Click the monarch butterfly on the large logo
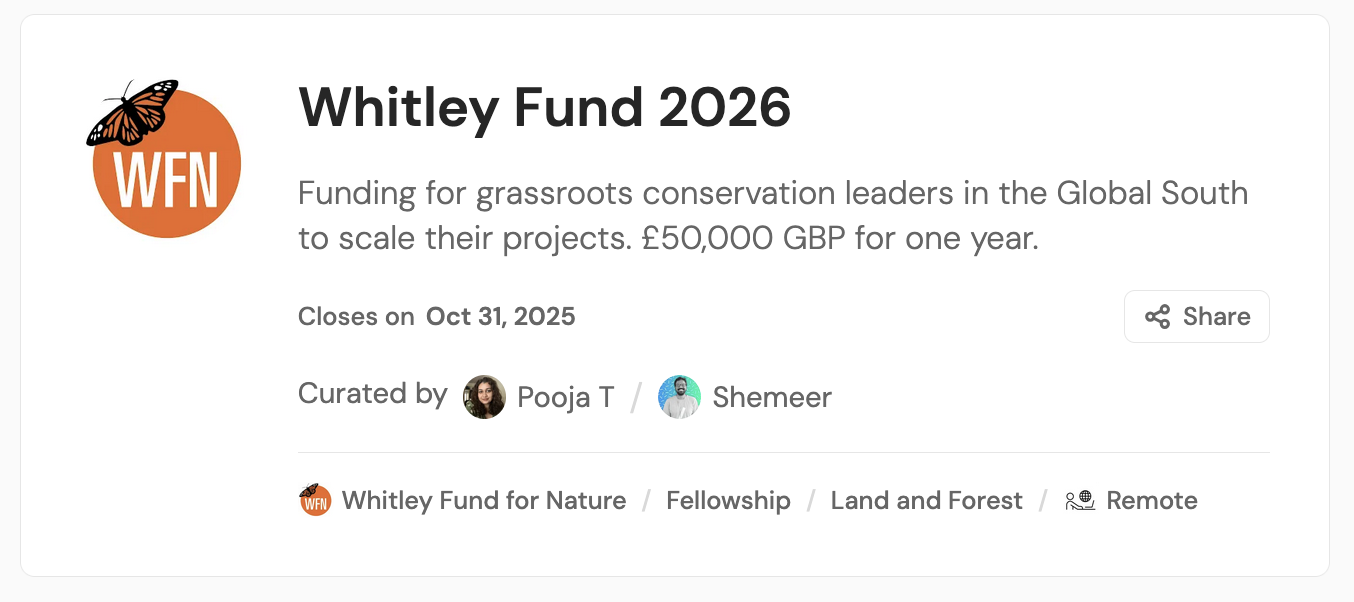 pos(131,111)
